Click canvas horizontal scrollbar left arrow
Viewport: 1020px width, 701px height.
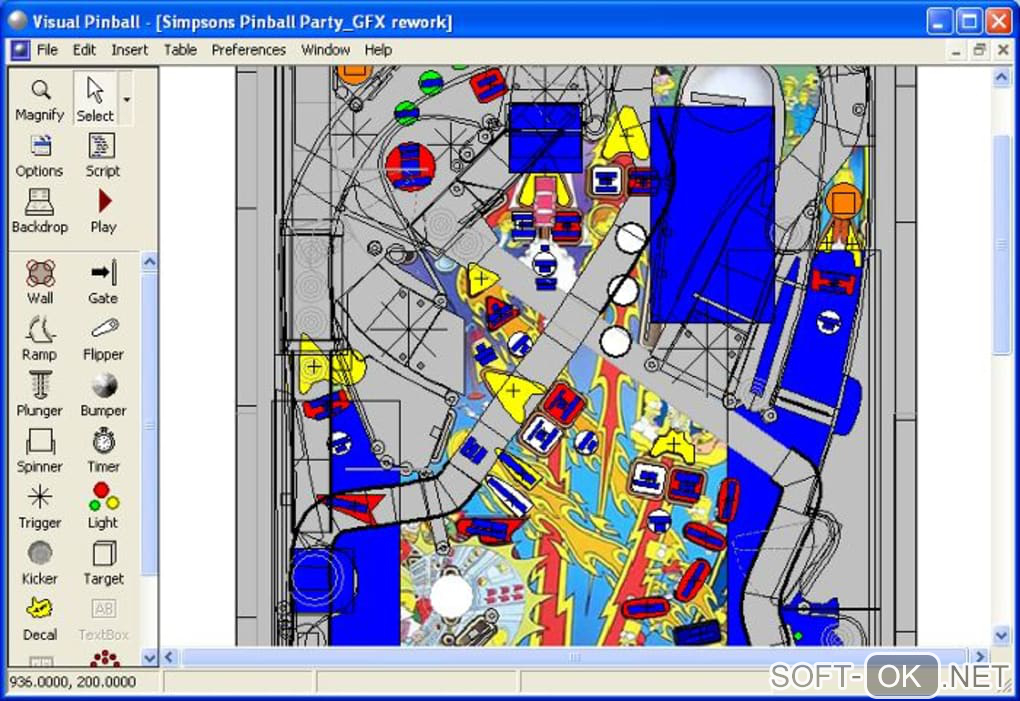[x=170, y=657]
